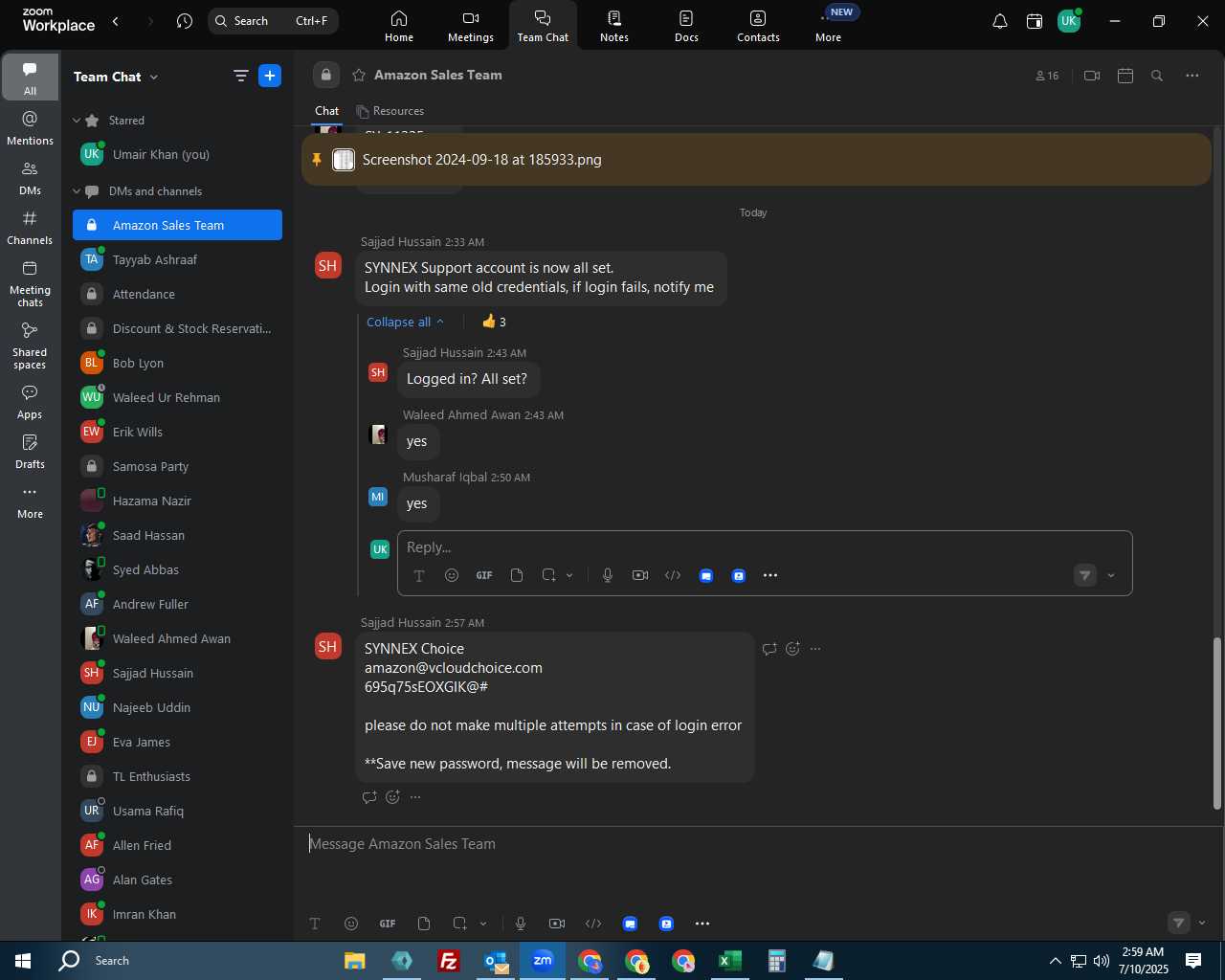Go to the Contacts tab

click(758, 26)
